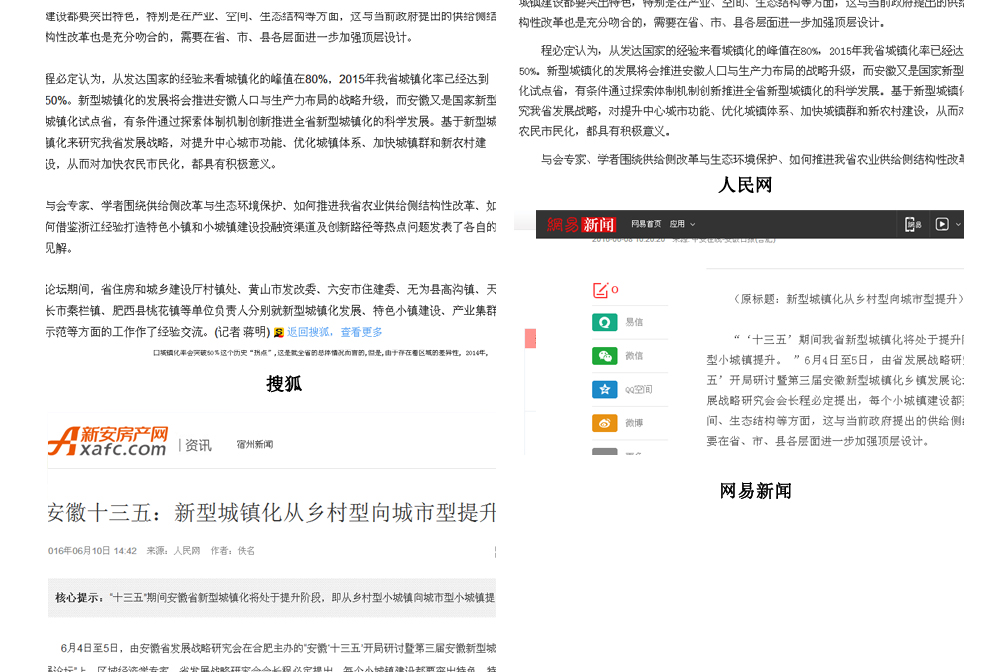Expand the chevron beside the video icon
This screenshot has width=1002, height=672.
pyautogui.click(x=959, y=224)
